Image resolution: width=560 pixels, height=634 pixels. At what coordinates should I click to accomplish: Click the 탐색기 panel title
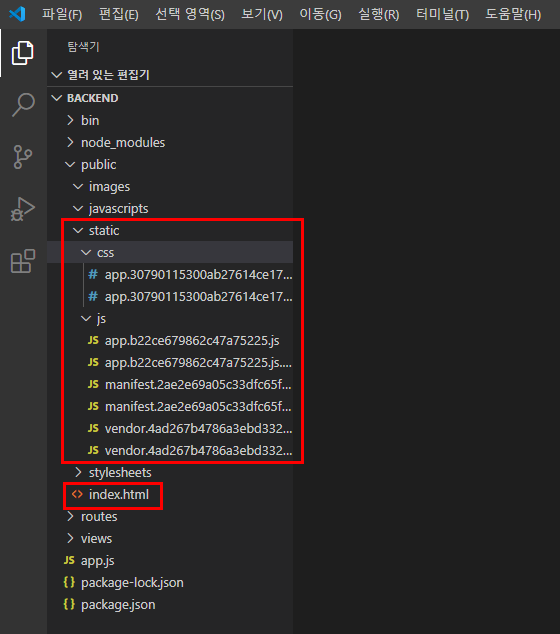click(83, 46)
